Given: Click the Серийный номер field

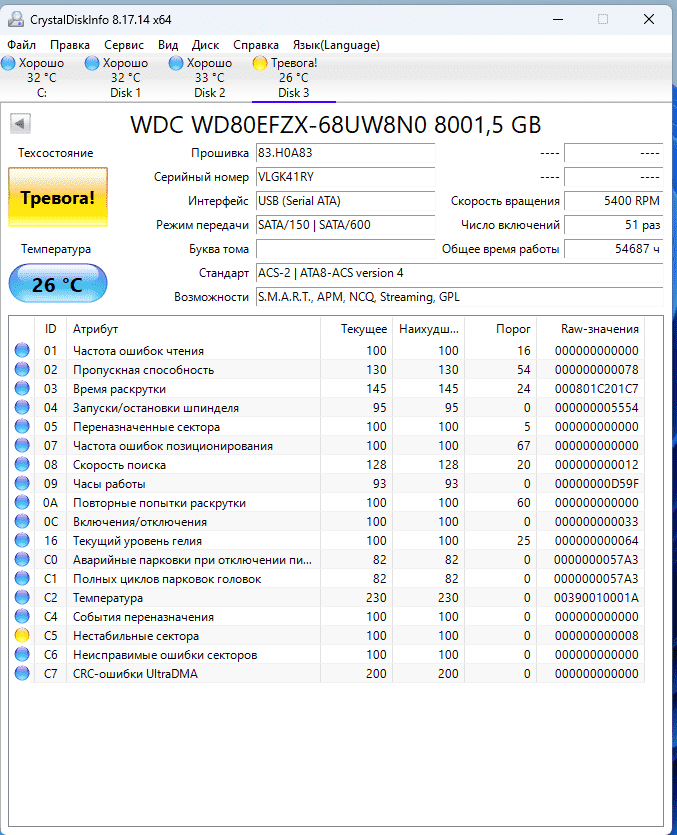Looking at the screenshot, I should pyautogui.click(x=345, y=177).
